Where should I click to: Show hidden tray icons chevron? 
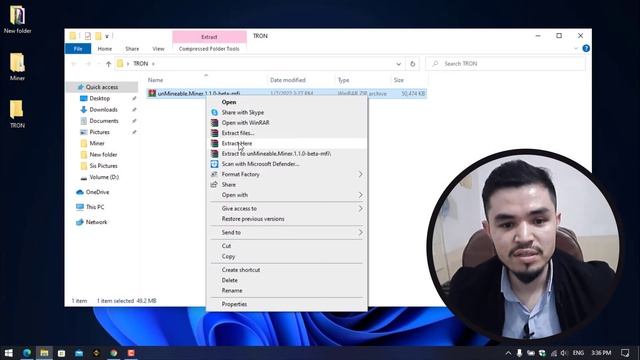508,353
